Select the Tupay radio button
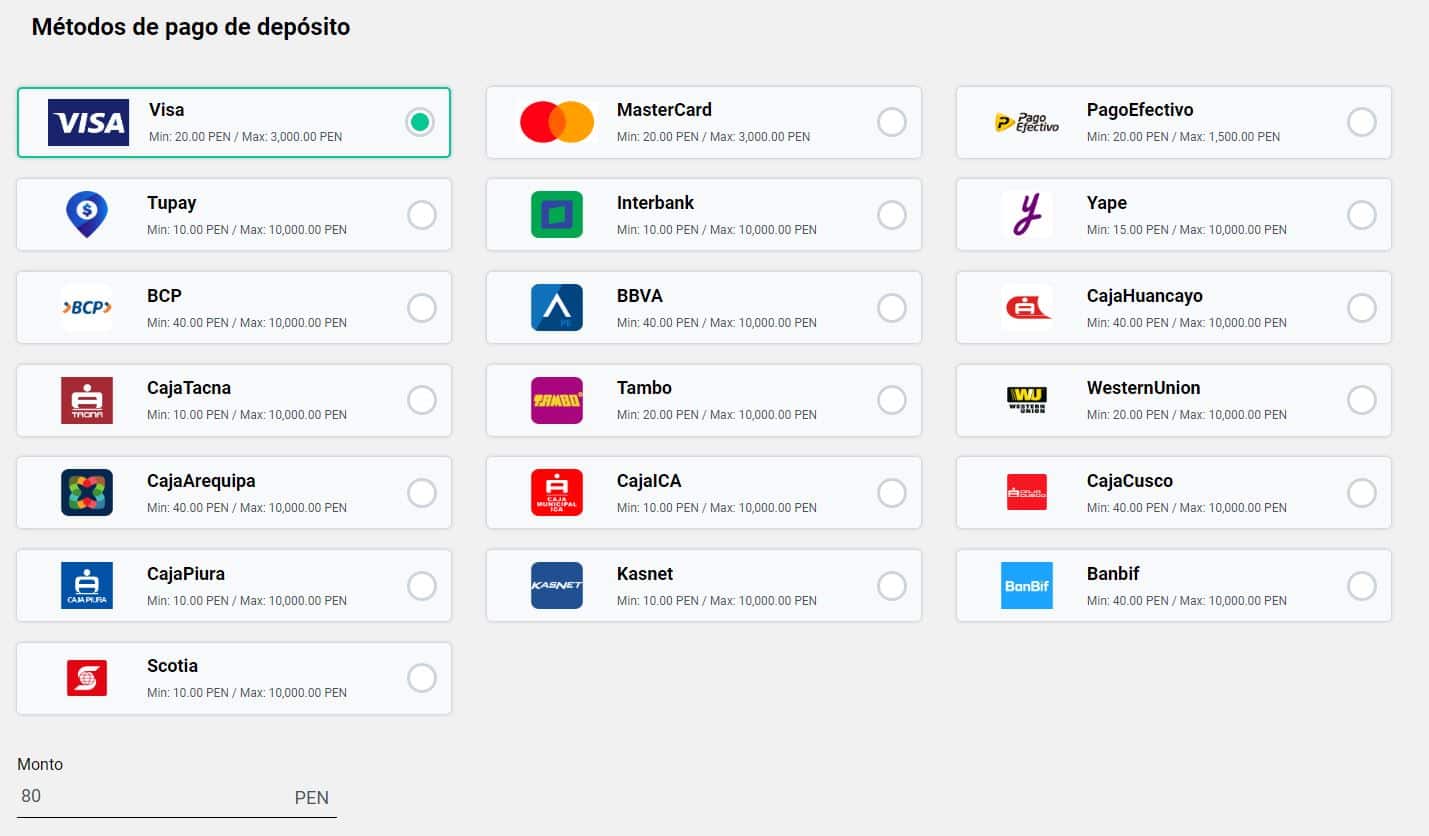Screen dimensions: 1429x836 [x=422, y=215]
